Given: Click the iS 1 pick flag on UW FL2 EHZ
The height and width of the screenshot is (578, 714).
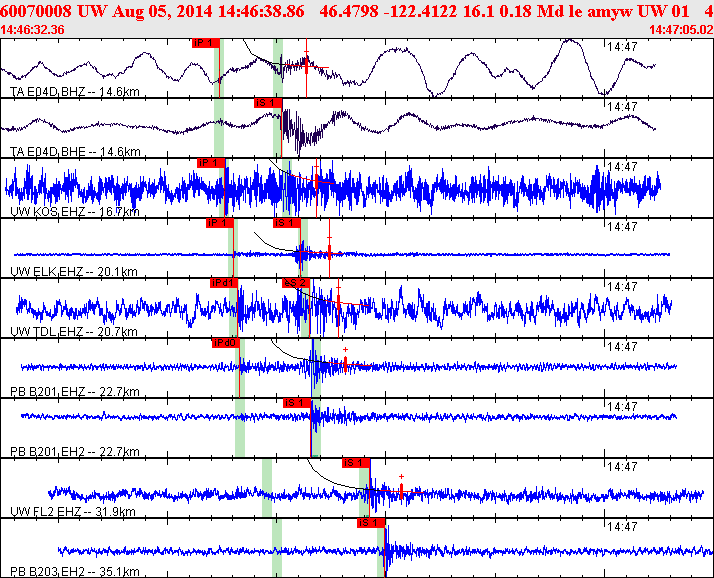Looking at the screenshot, I should pyautogui.click(x=356, y=463).
